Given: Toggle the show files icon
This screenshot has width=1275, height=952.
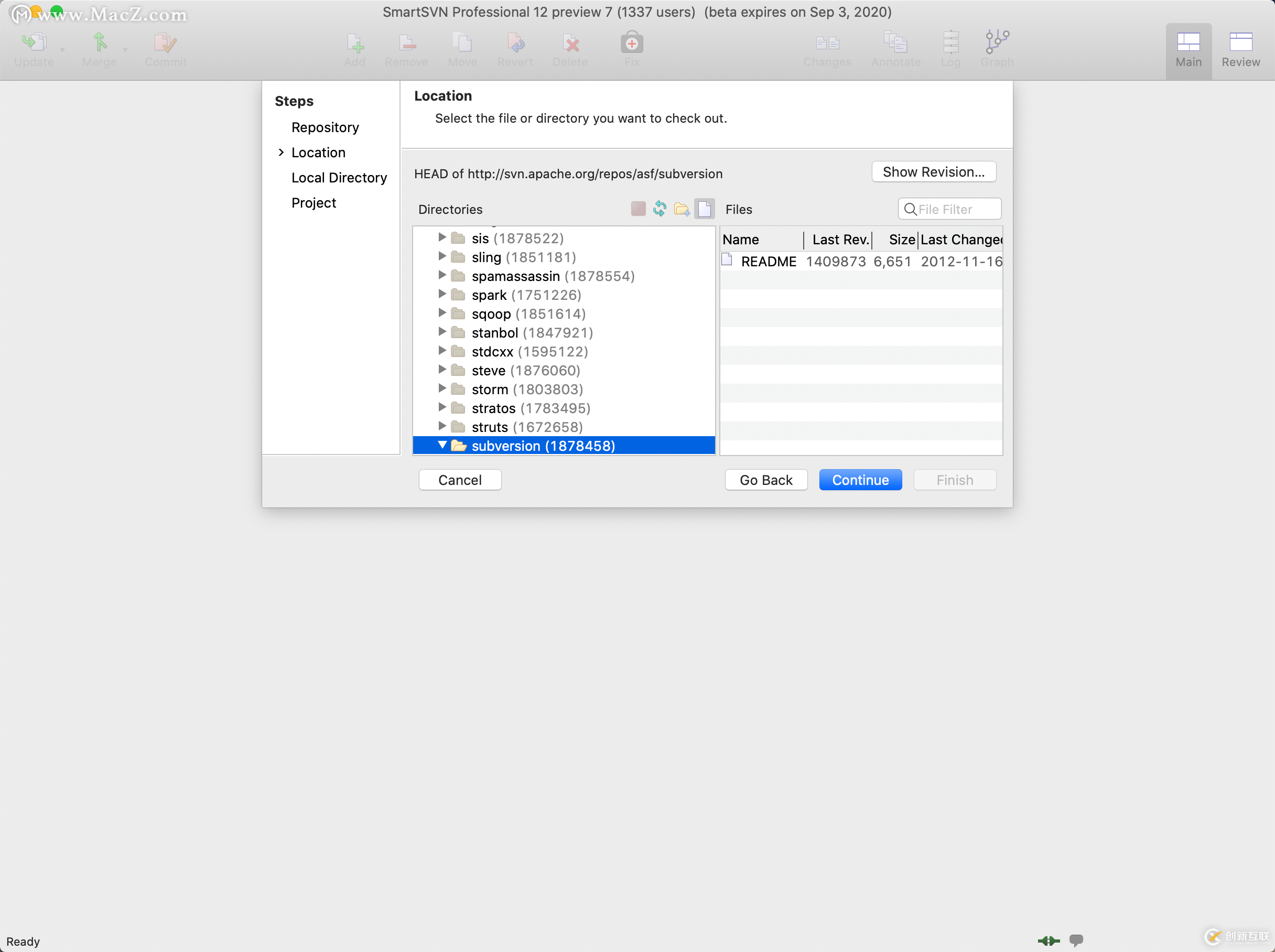Looking at the screenshot, I should [704, 209].
